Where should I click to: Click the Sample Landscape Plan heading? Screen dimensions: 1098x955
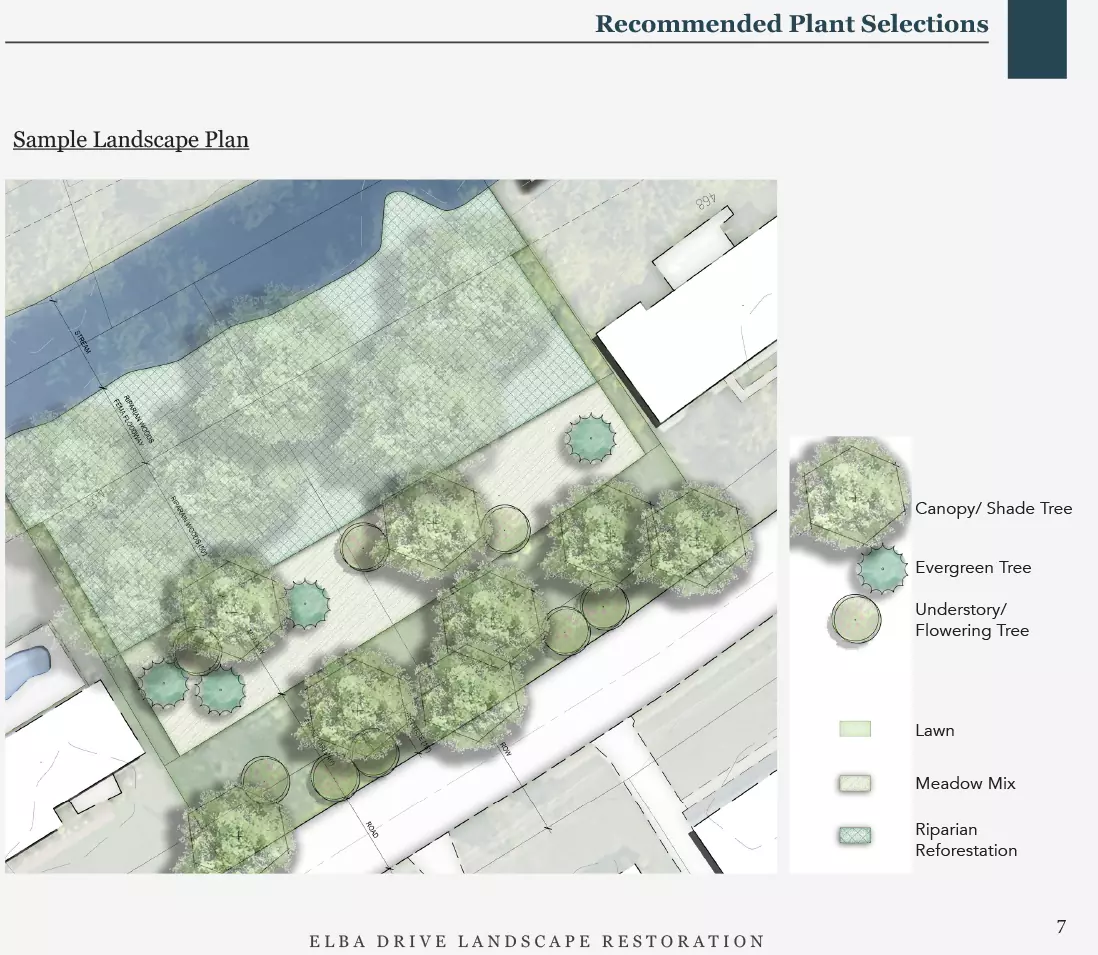tap(131, 139)
